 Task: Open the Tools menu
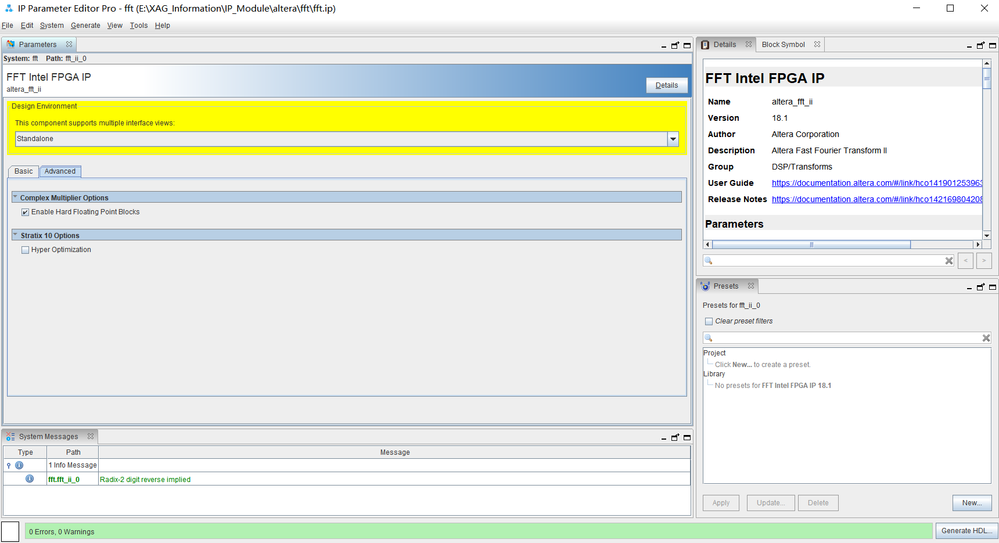coord(138,25)
